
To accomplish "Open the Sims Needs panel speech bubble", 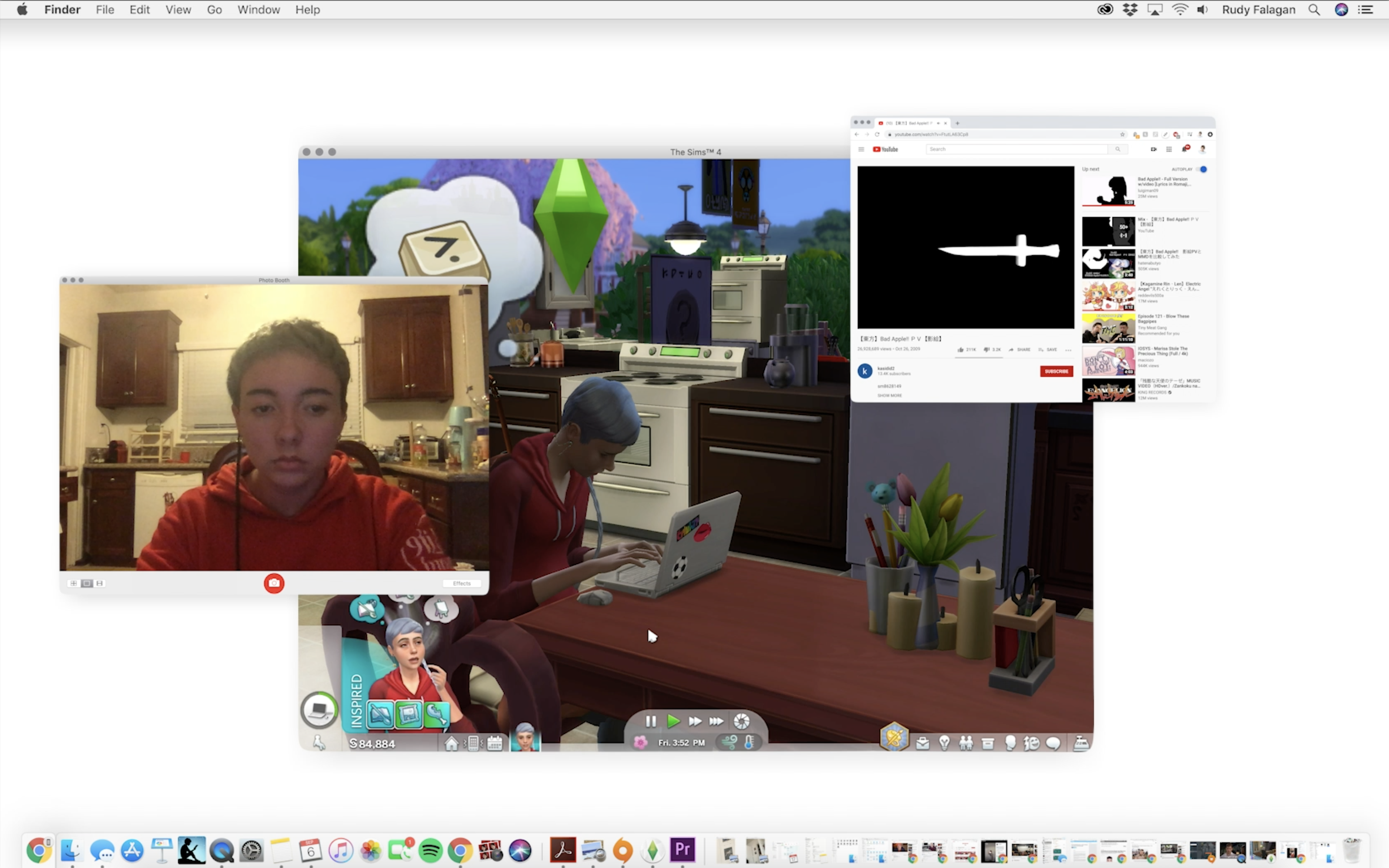I will pyautogui.click(x=1053, y=743).
